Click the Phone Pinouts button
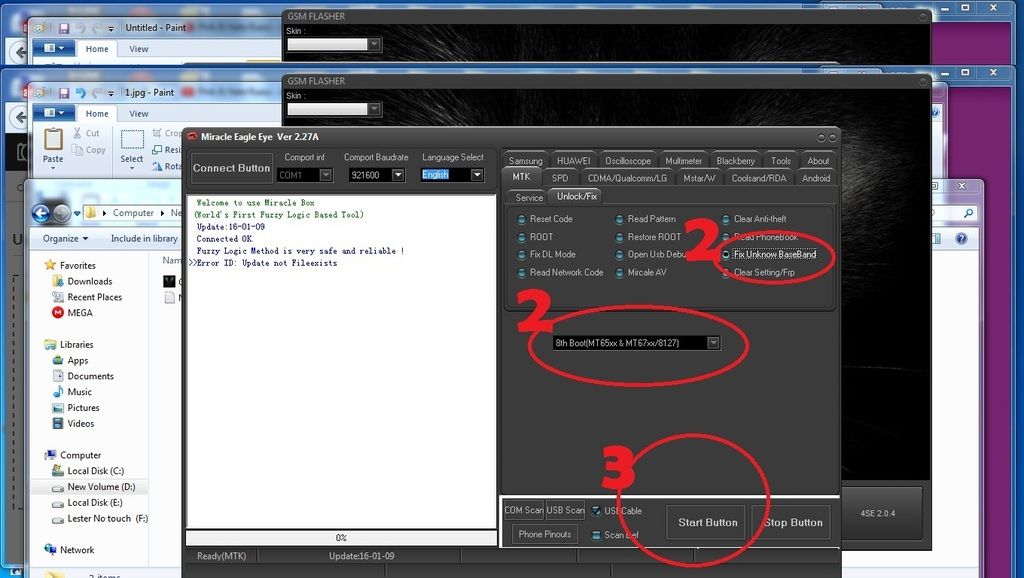This screenshot has width=1024, height=578. click(x=545, y=534)
